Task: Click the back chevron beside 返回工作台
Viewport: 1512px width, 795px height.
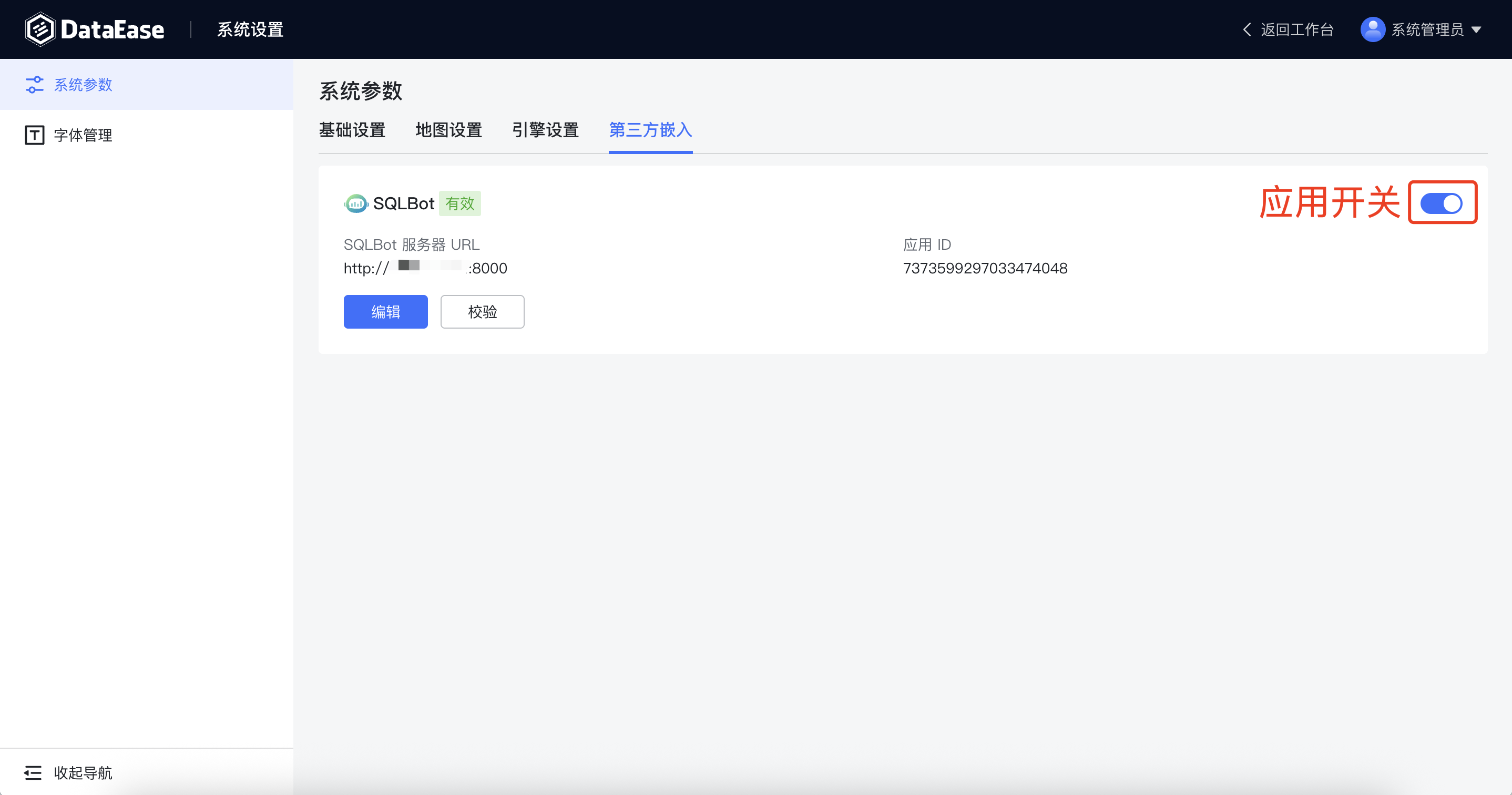Action: coord(1246,29)
